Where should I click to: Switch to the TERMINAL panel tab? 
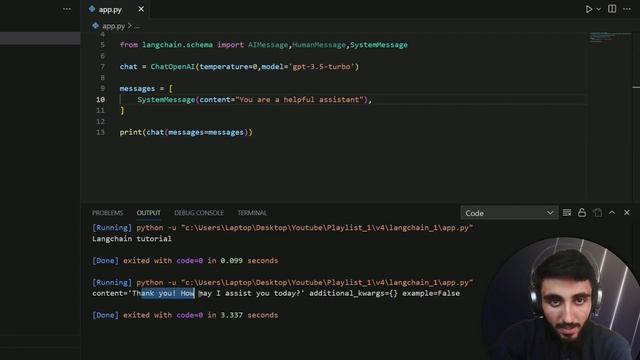[x=252, y=213]
